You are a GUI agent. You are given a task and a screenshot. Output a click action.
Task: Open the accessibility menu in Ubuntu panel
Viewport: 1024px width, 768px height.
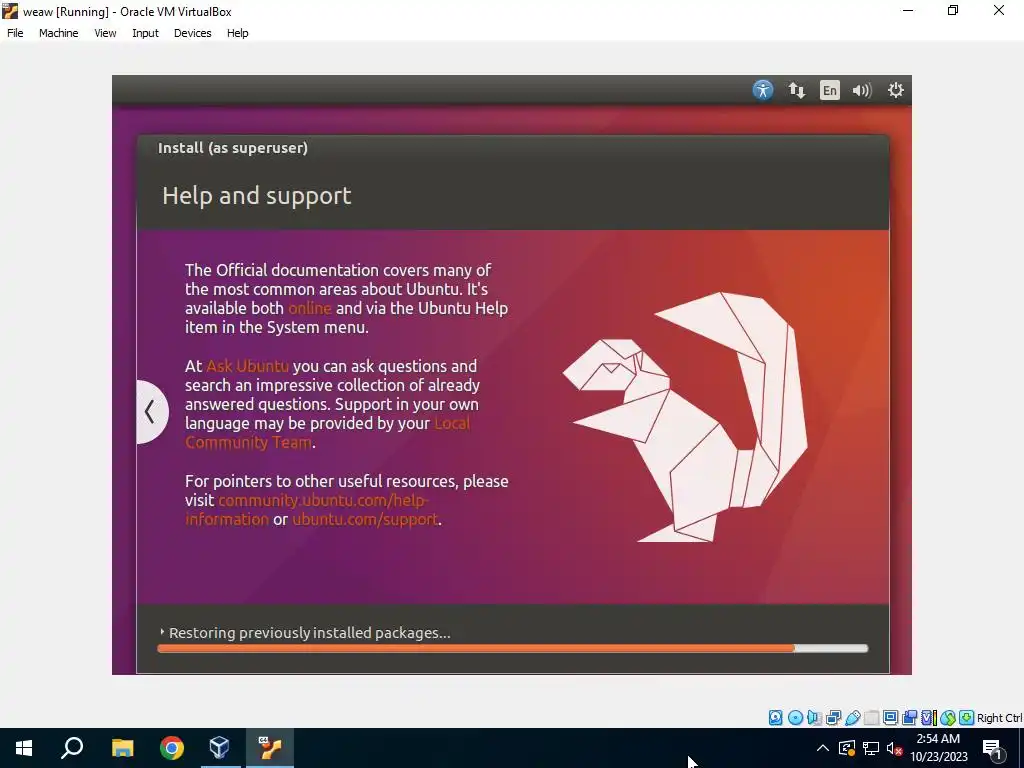[762, 90]
